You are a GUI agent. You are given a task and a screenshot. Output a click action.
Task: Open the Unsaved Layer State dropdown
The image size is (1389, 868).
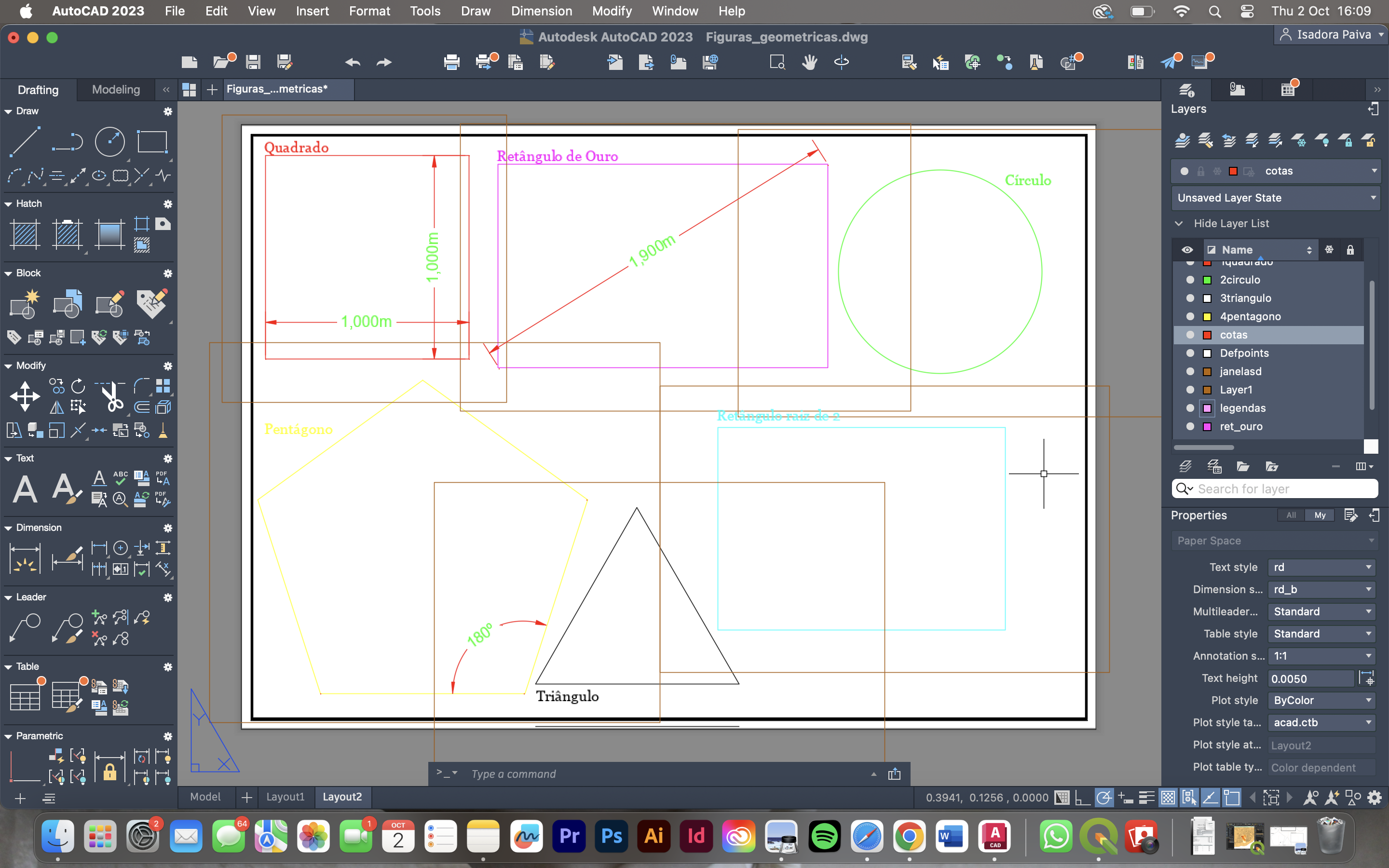[x=1275, y=198]
